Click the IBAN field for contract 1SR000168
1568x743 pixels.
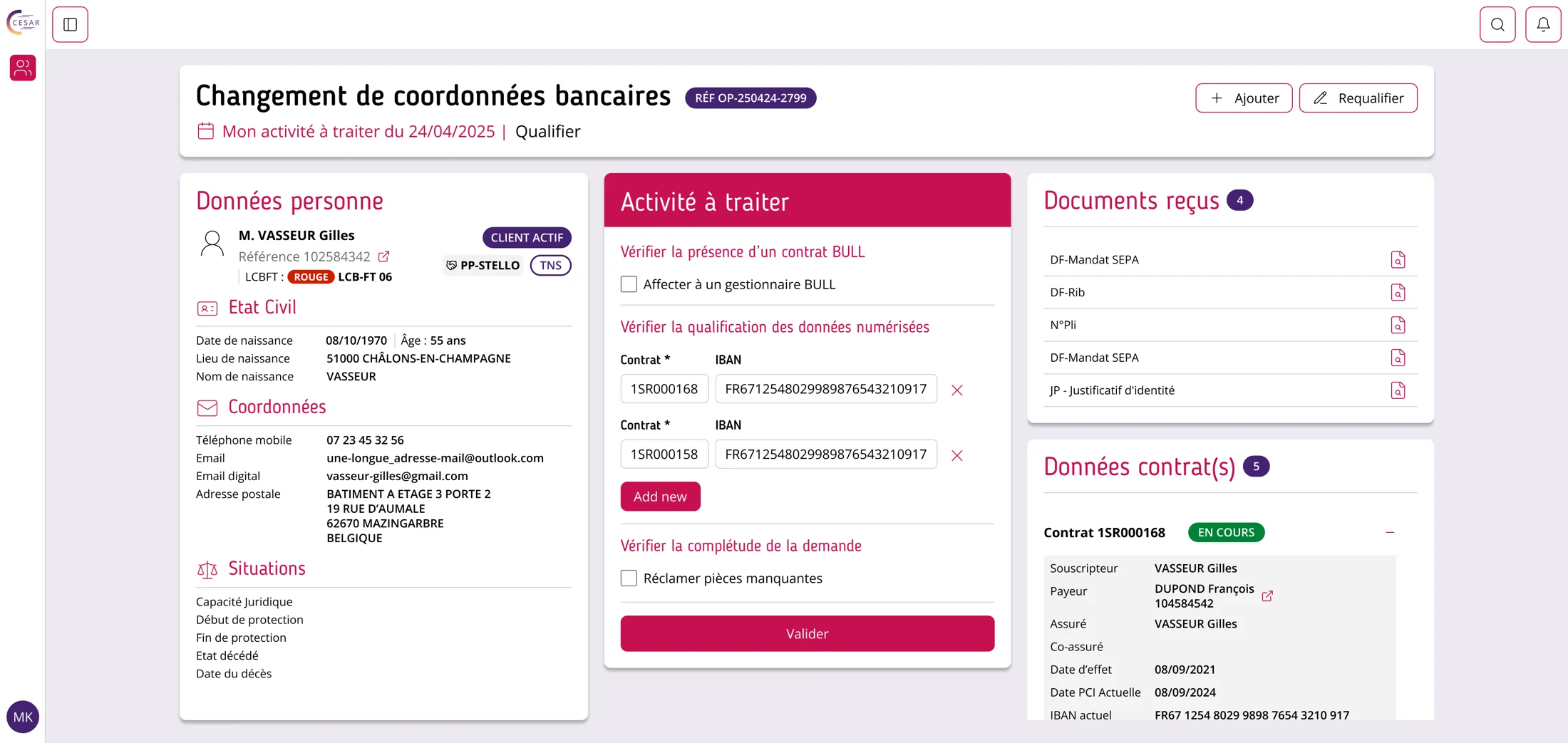pos(826,389)
